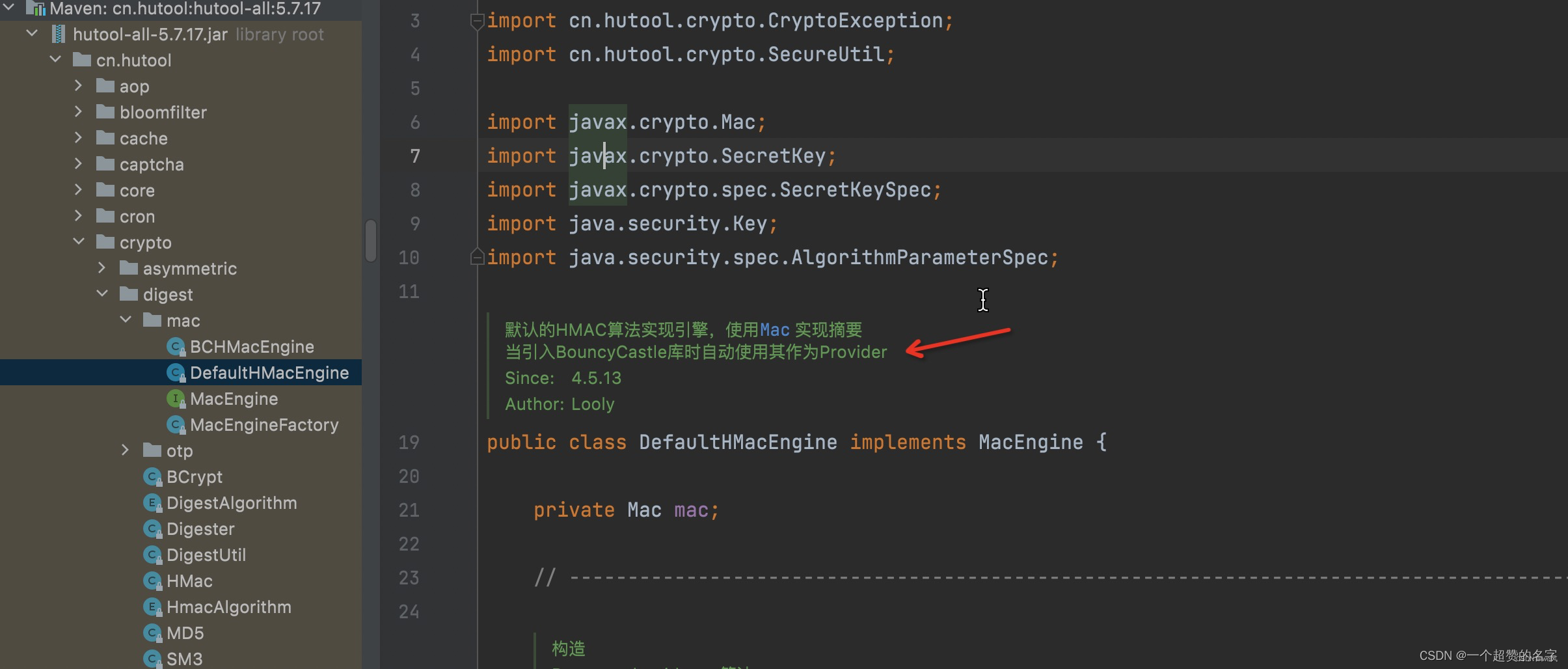Click the Maven library icon at the top
This screenshot has height=669, width=1568.
coord(36,8)
